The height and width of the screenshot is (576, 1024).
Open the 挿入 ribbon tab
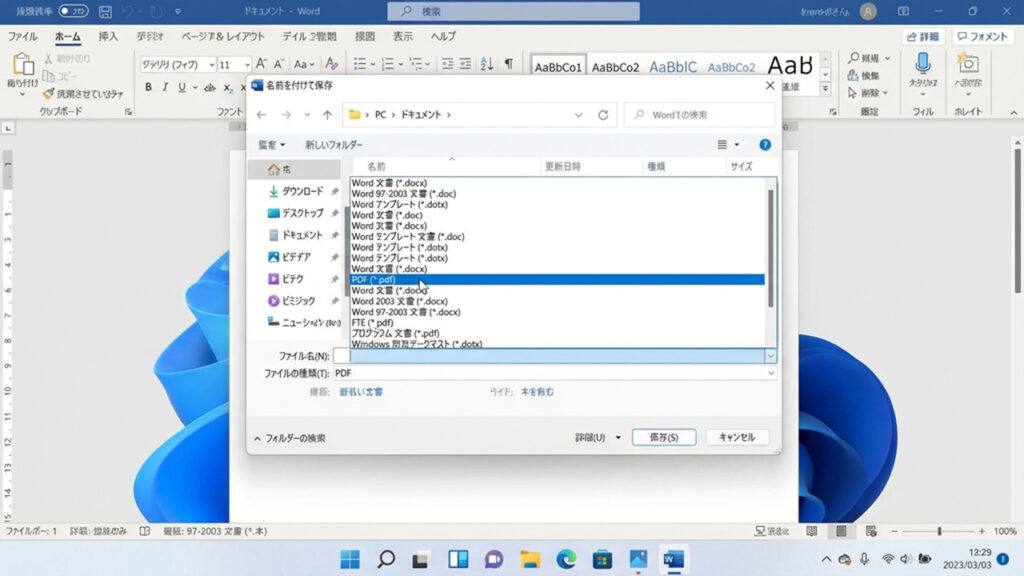click(x=108, y=37)
